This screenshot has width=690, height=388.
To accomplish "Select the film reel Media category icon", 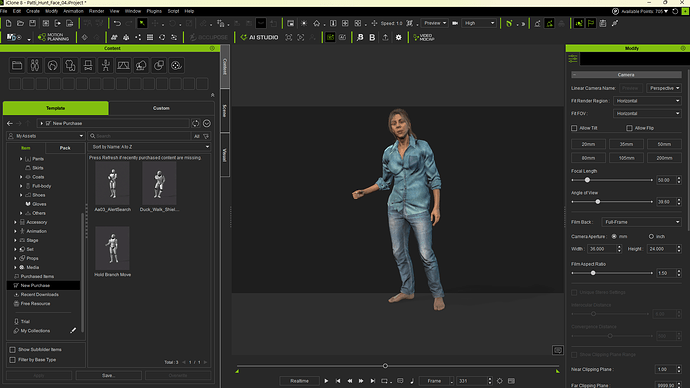I will click(x=176, y=66).
